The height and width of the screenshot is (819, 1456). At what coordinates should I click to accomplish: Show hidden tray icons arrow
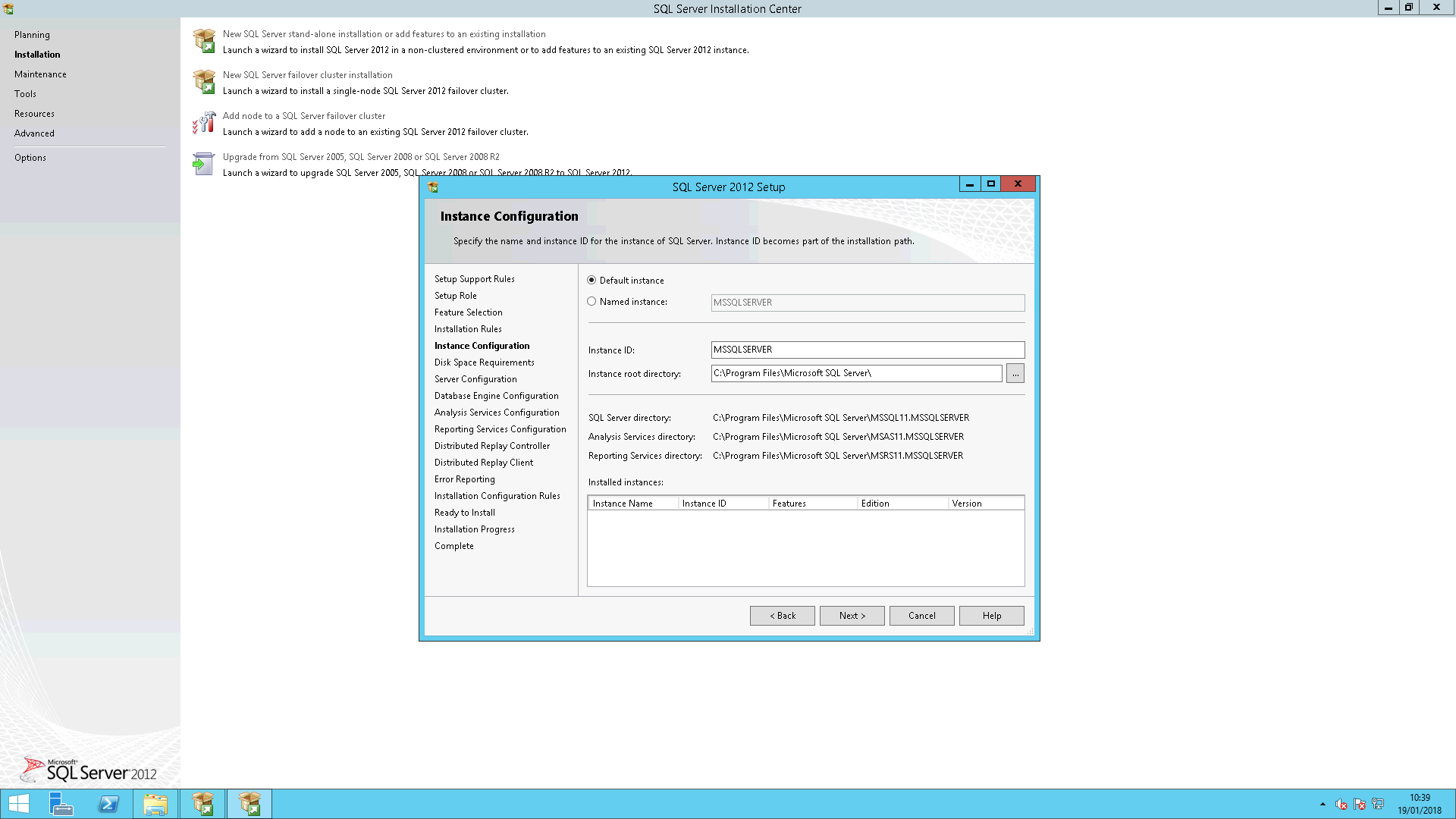(x=1323, y=804)
